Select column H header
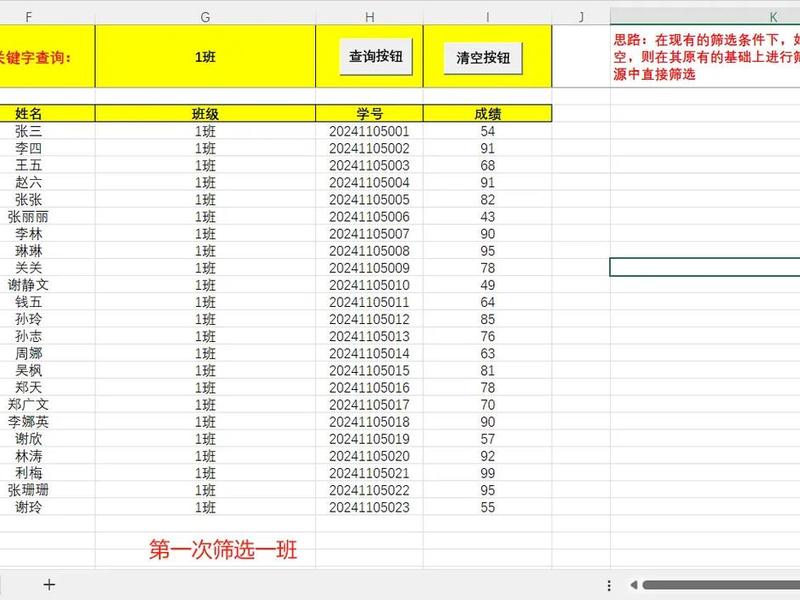Screen dimensions: 800x600 (x=369, y=17)
